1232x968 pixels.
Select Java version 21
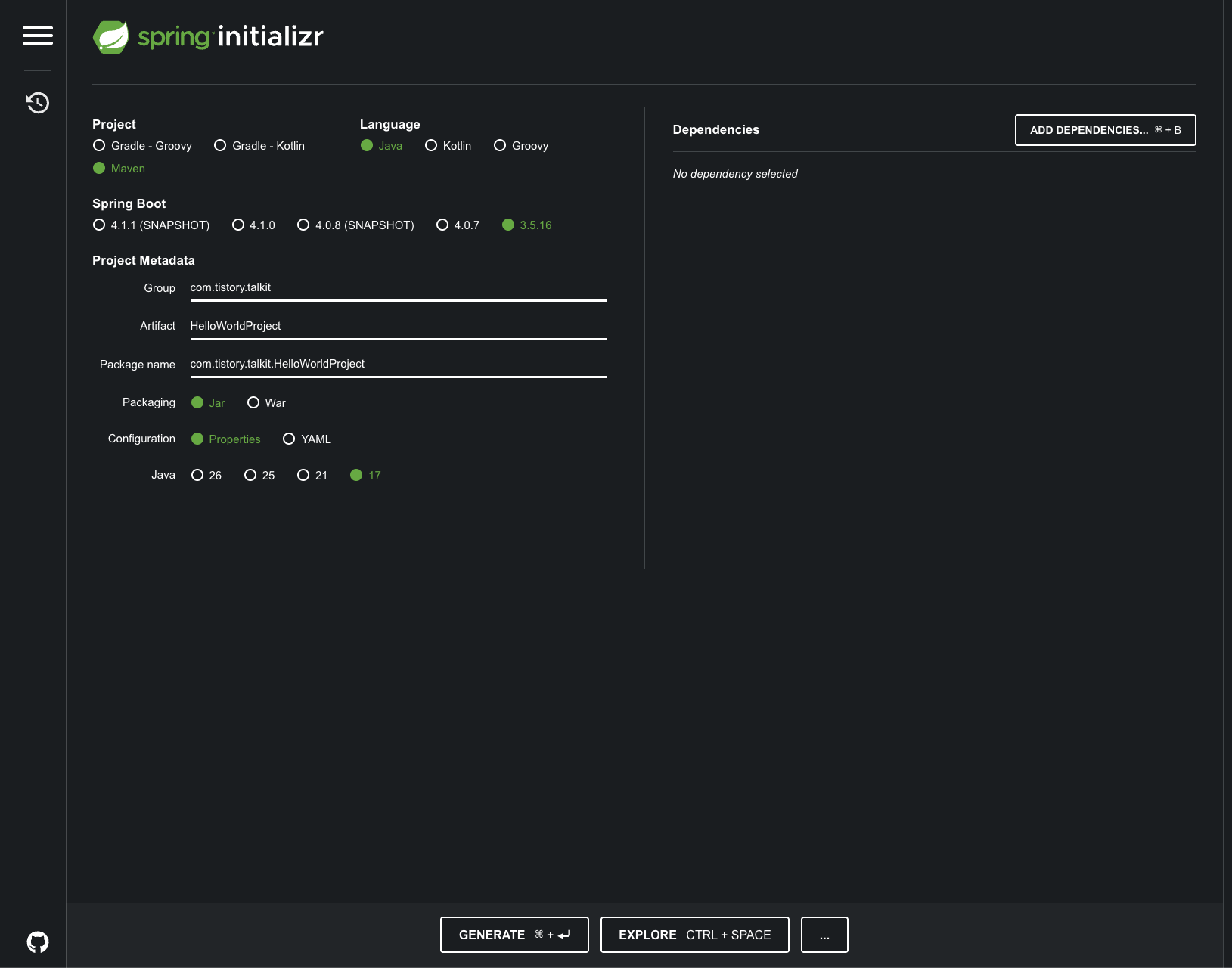tap(312, 476)
